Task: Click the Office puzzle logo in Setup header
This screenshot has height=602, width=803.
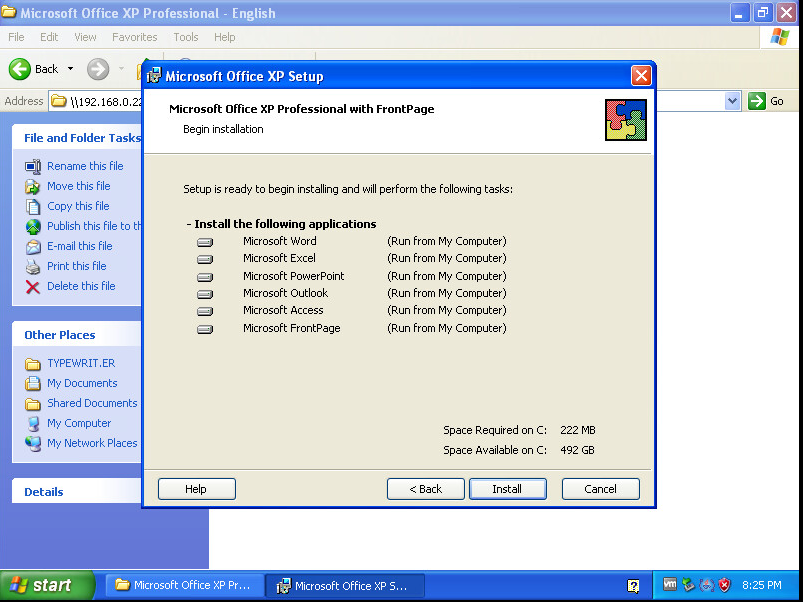Action: tap(625, 120)
